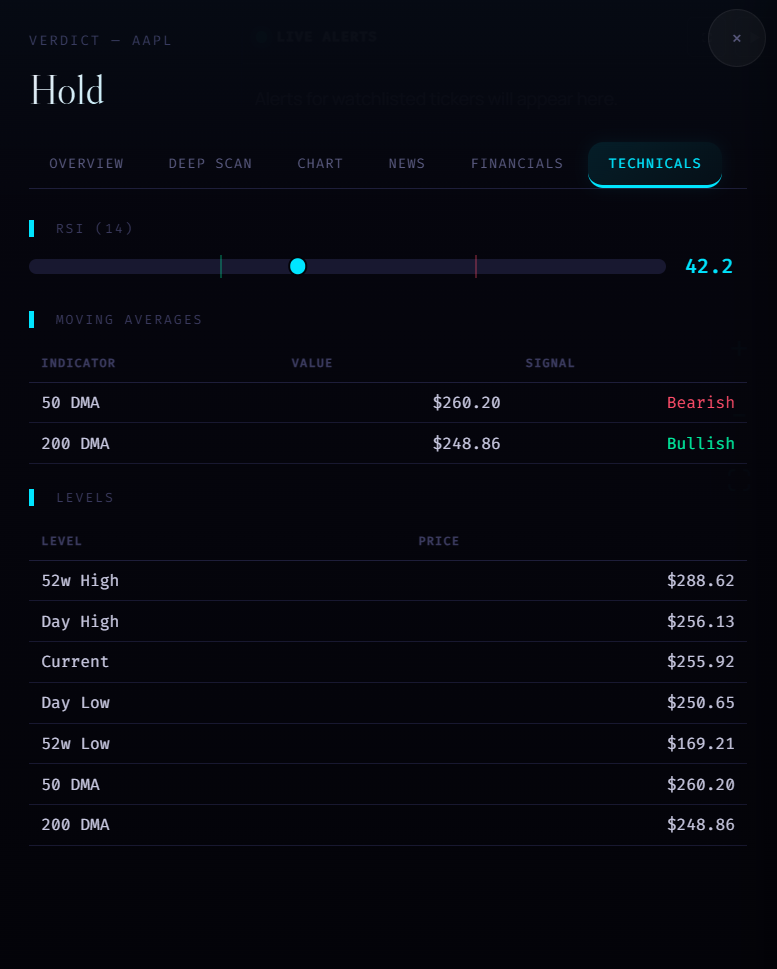The image size is (777, 969).
Task: Sort by the Indicator column header
Action: tap(78, 363)
